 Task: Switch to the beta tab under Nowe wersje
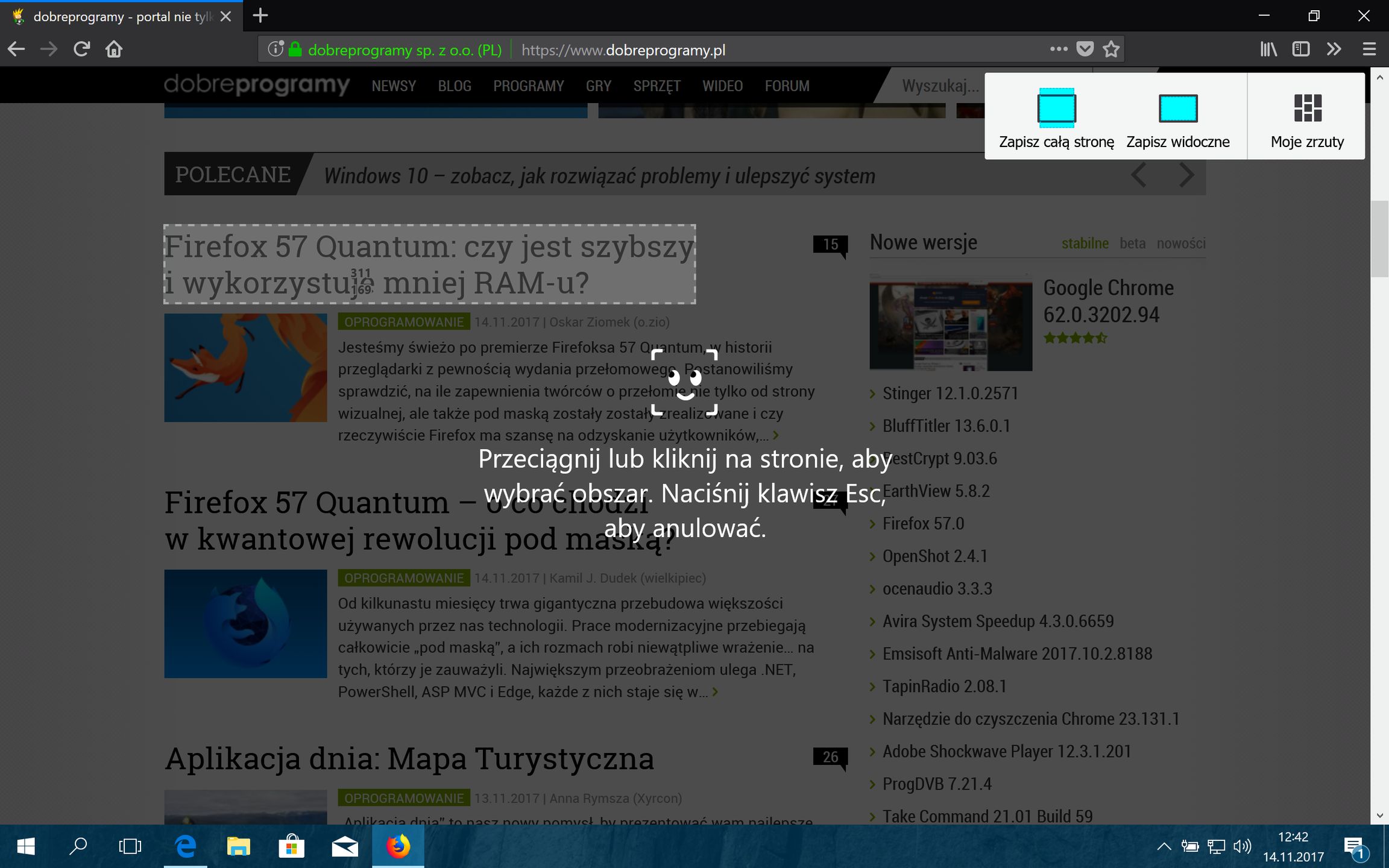point(1132,243)
